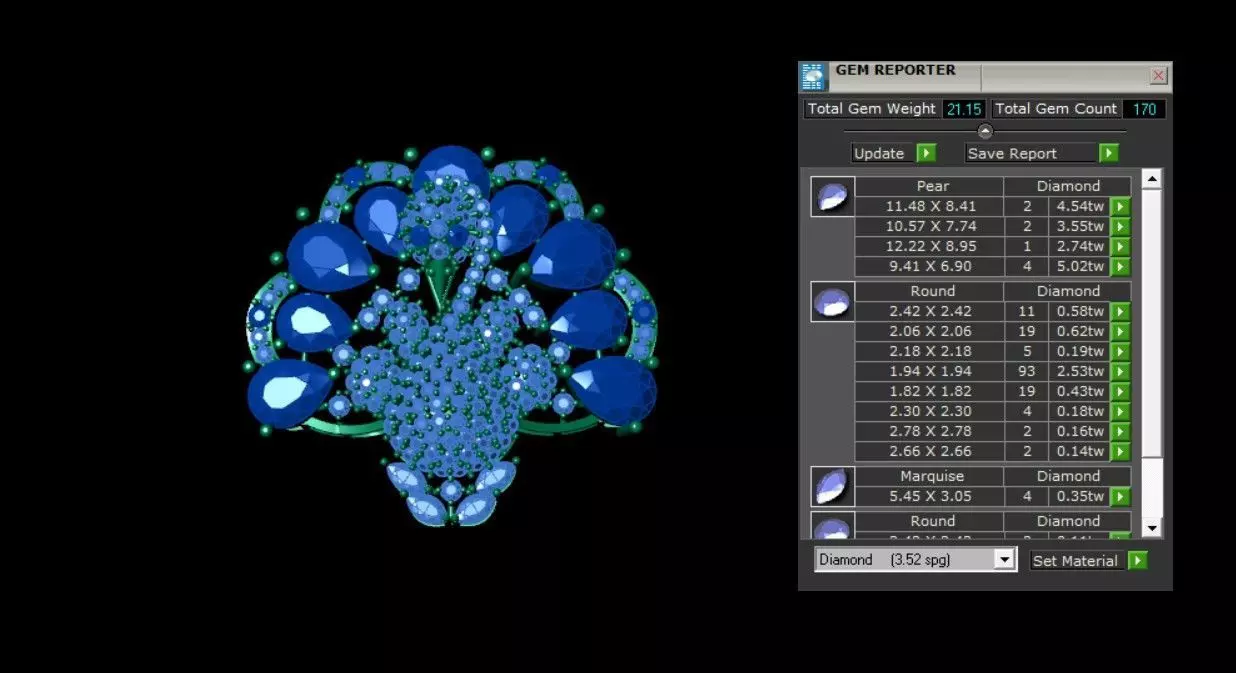Click the green arrow next to Save Report
Viewport: 1236px width, 673px height.
coord(1108,153)
